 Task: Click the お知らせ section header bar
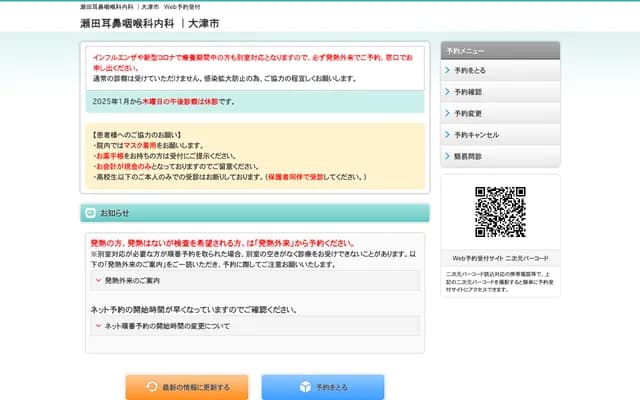pos(255,213)
